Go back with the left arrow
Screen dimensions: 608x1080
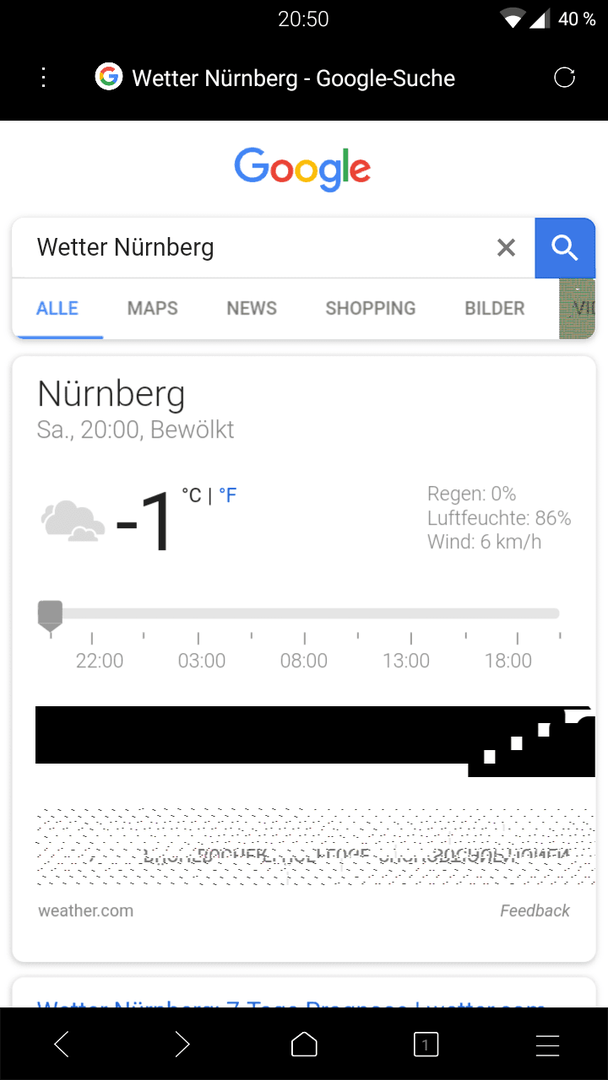pos(62,1044)
